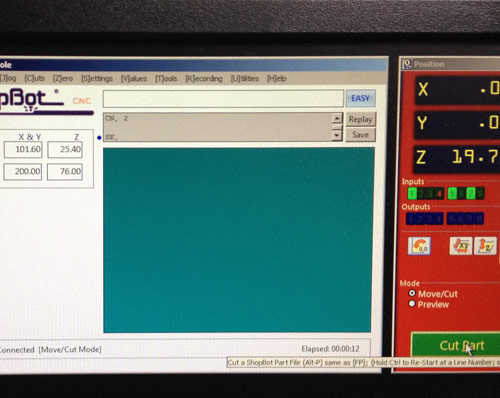The width and height of the screenshot is (500, 398).
Task: Click the Z value field 25.40
Action: [x=65, y=149]
